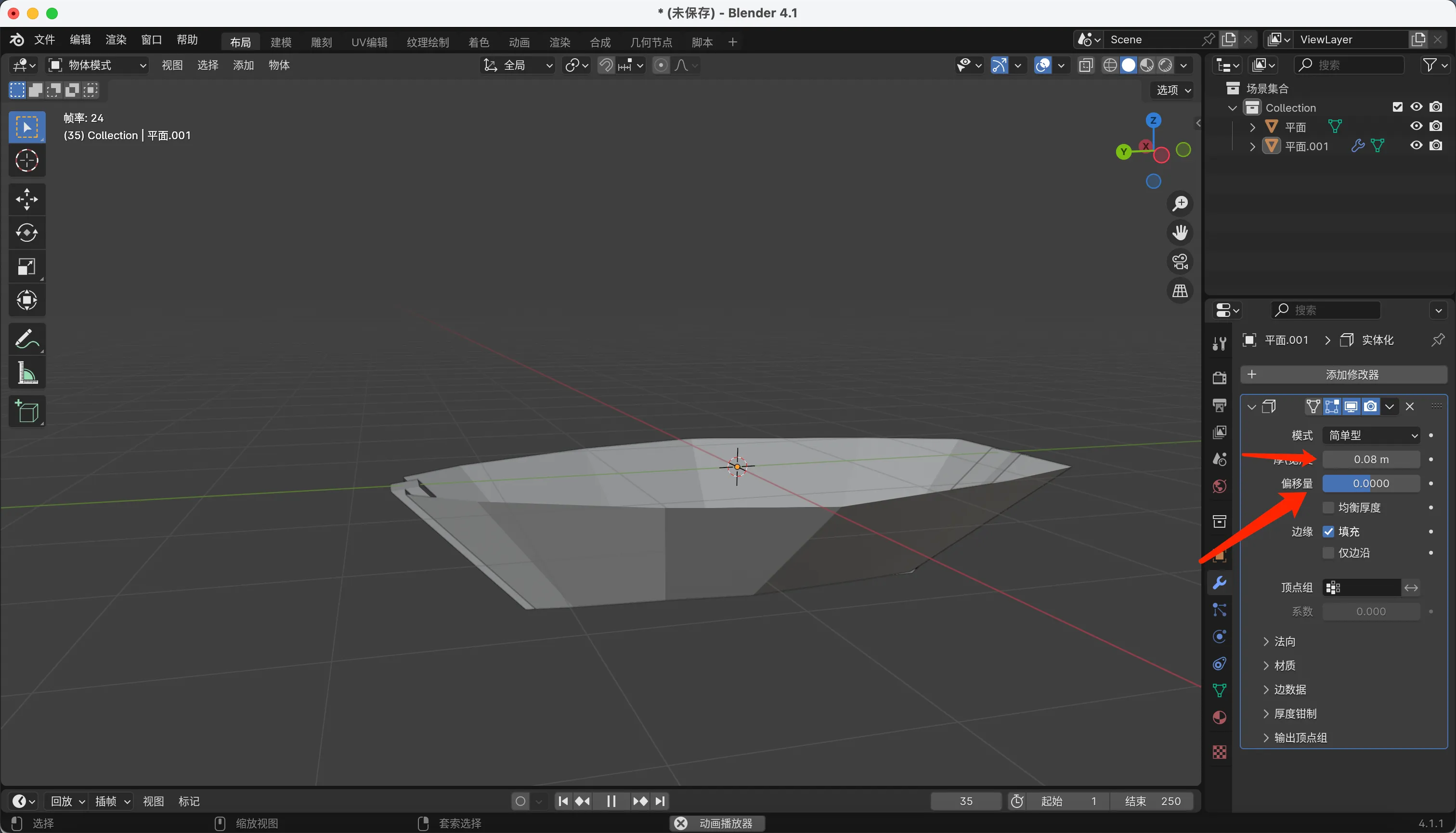Select the Scale tool
This screenshot has width=1456, height=833.
tap(26, 267)
